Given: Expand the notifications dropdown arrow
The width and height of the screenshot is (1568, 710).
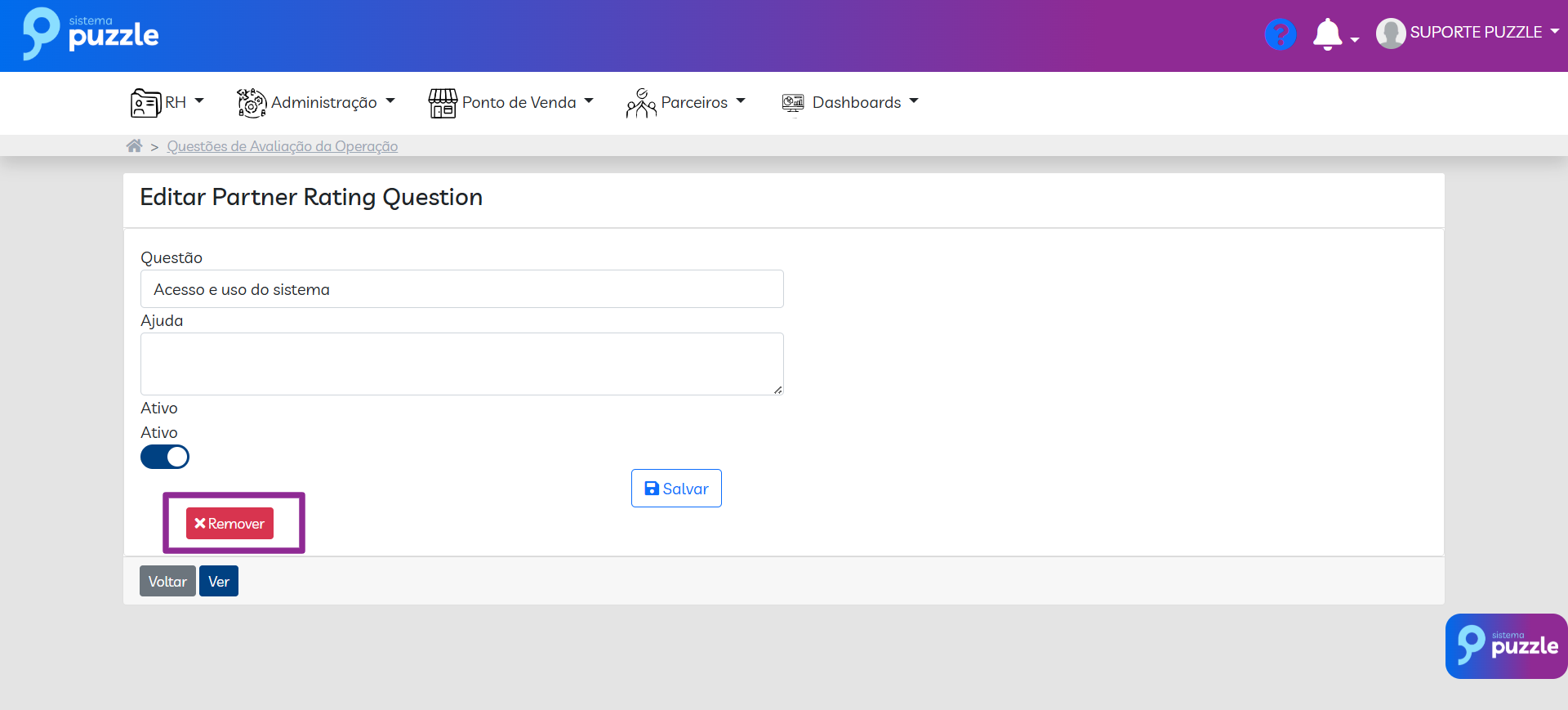Looking at the screenshot, I should pos(1355,39).
